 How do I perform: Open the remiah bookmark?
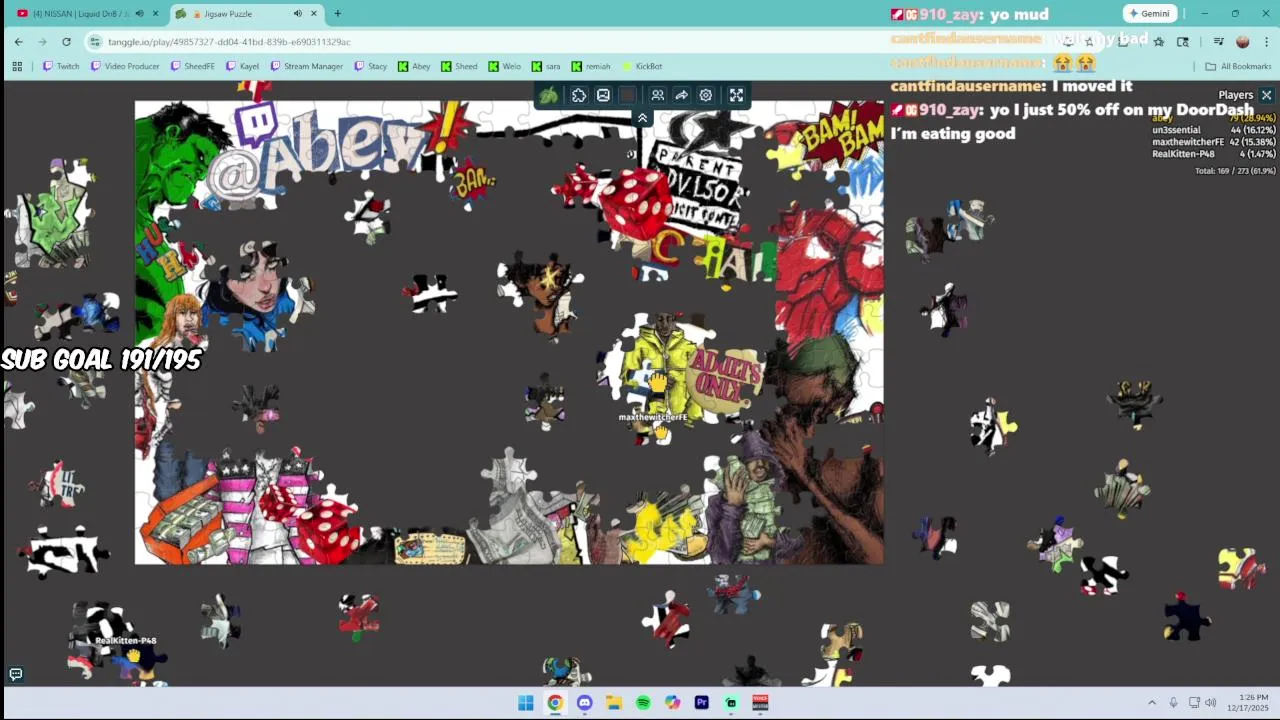pyautogui.click(x=591, y=66)
